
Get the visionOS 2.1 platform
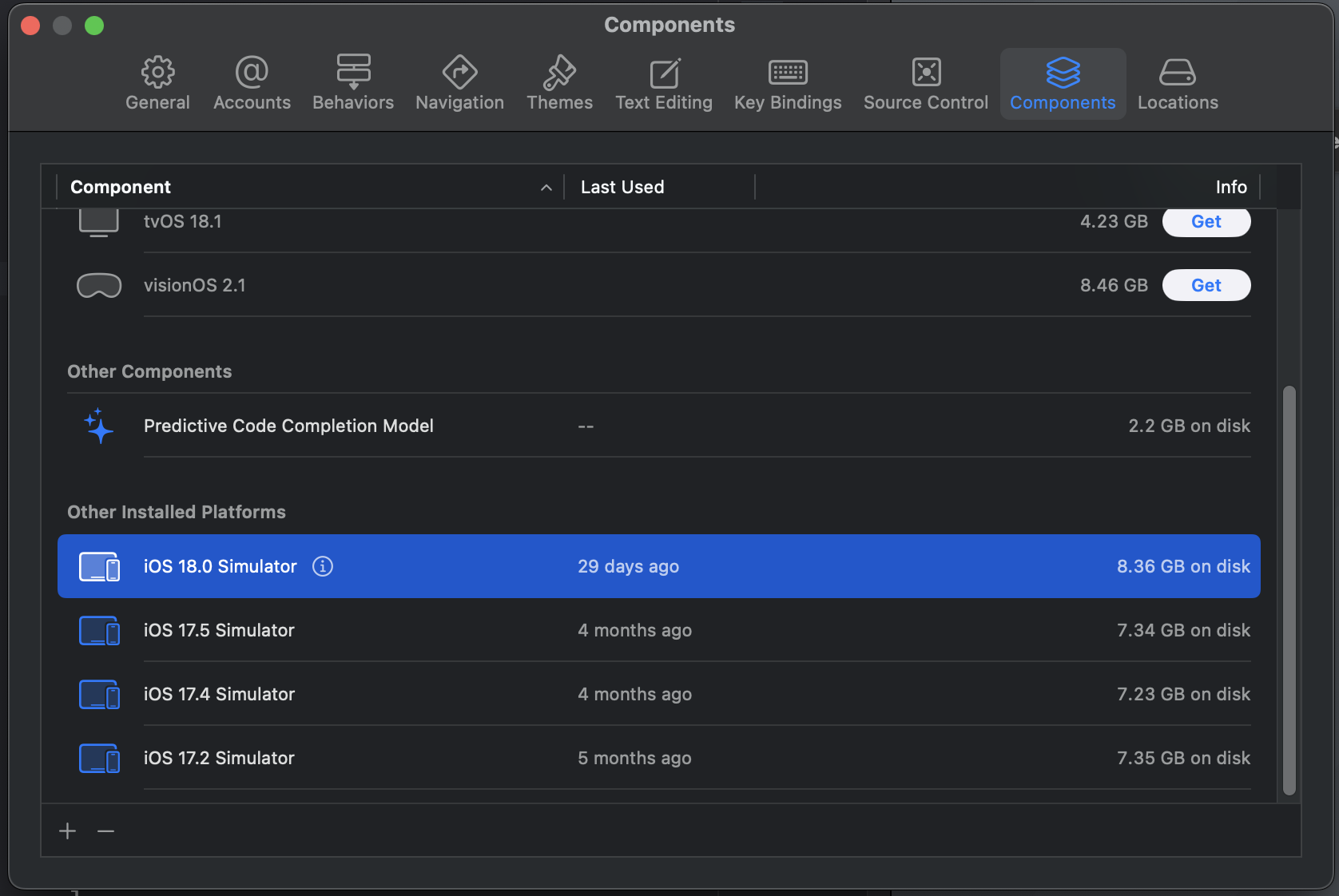click(x=1206, y=285)
